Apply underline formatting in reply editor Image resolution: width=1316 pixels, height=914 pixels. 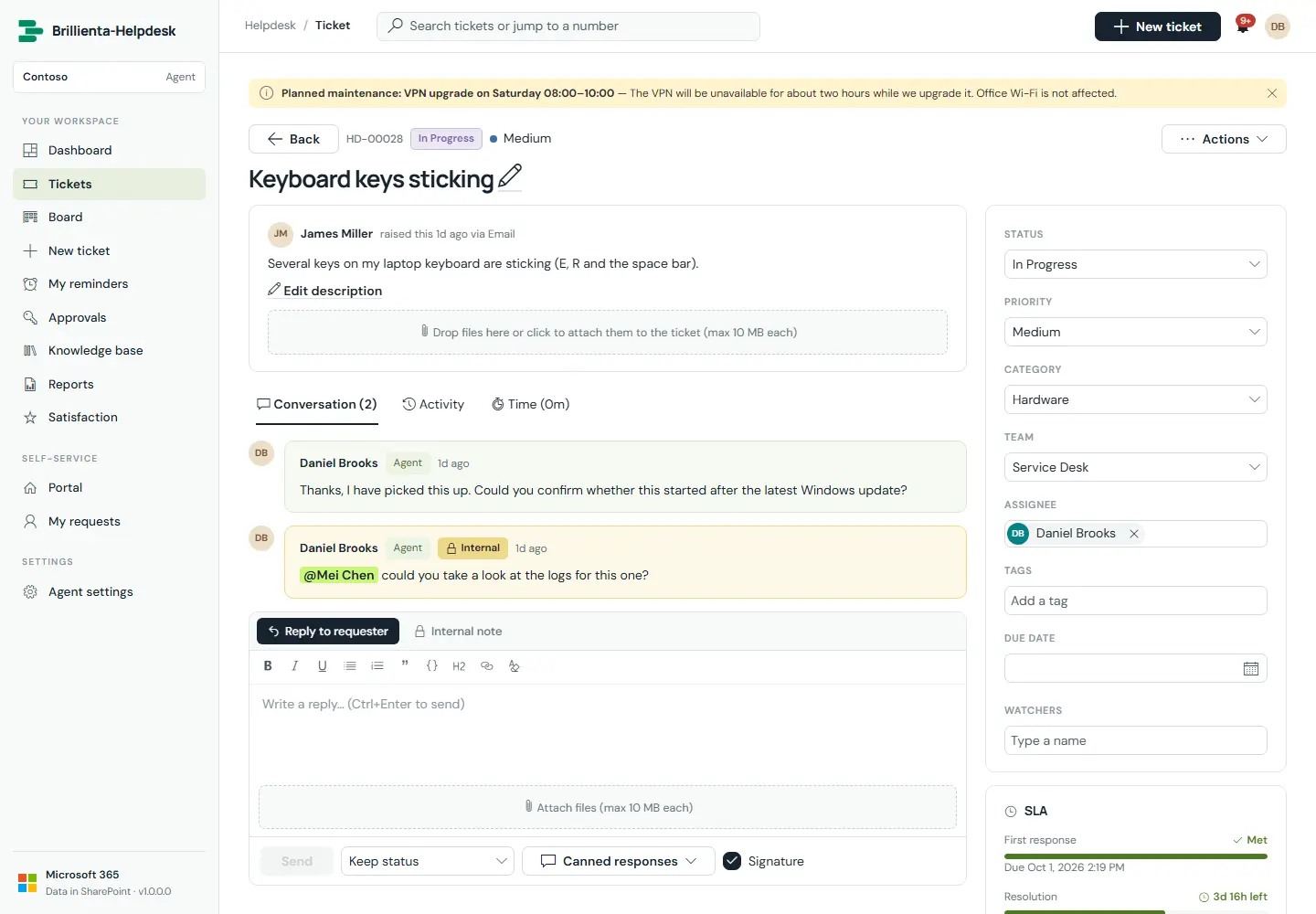click(322, 666)
